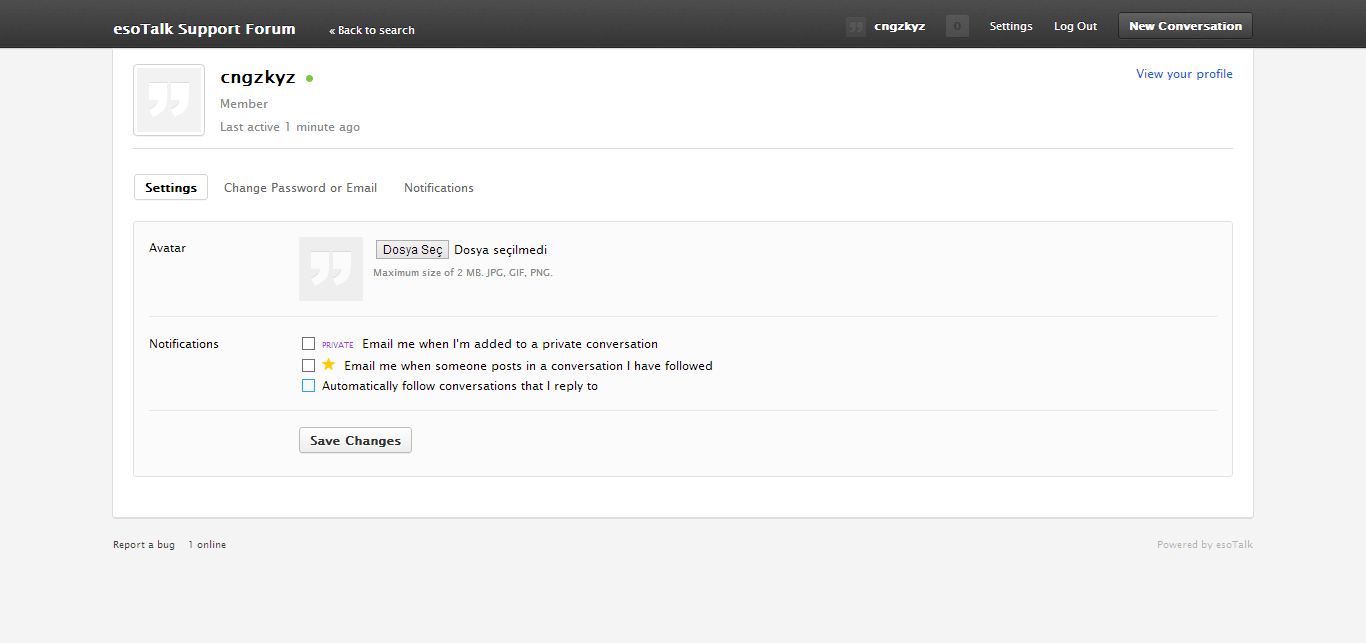The height and width of the screenshot is (643, 1366).
Task: Toggle email when someone posts in followed conversation
Action: (x=309, y=366)
